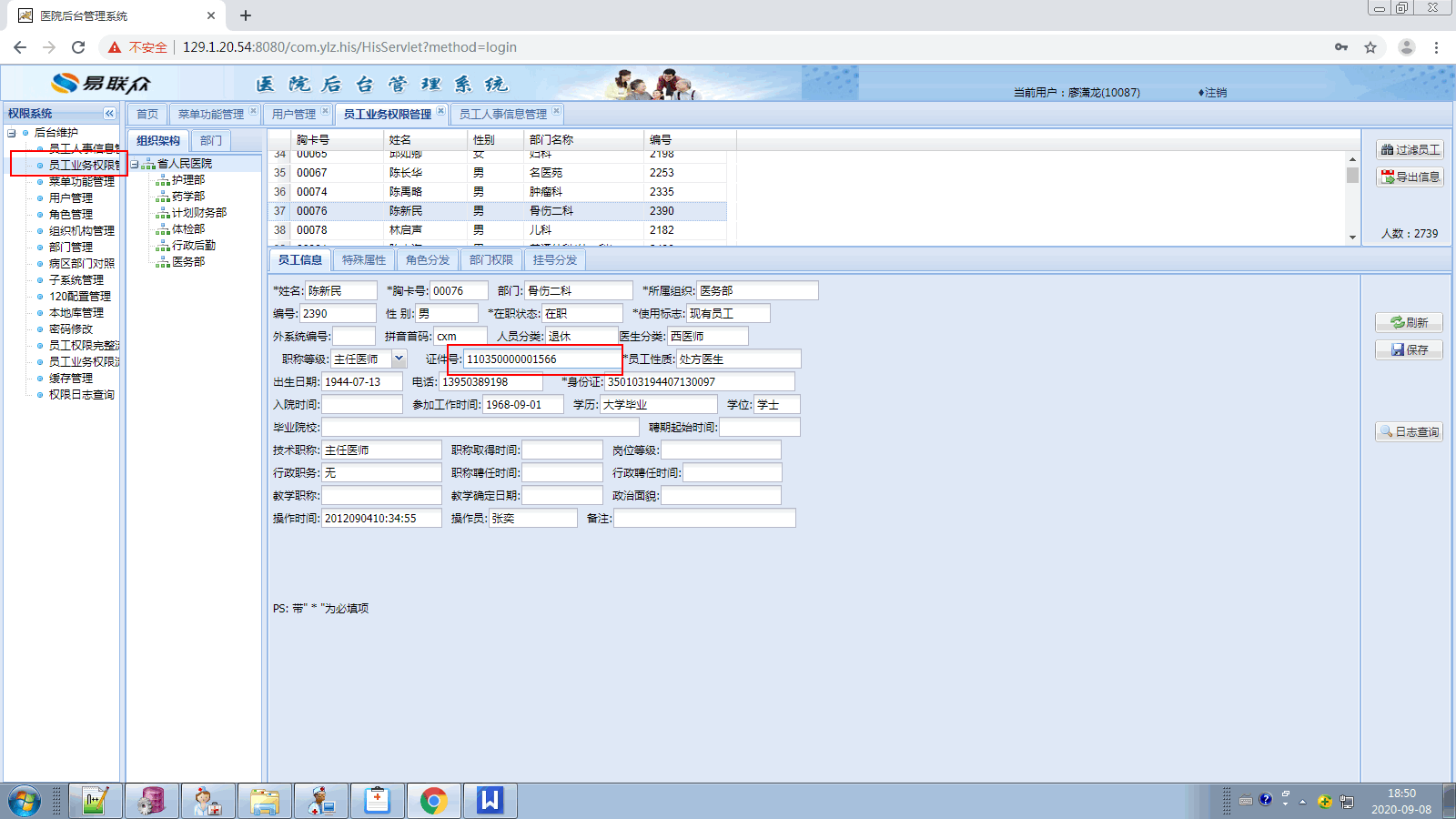Select 药学部 in organization tree
The image size is (1456, 819).
pyautogui.click(x=187, y=197)
